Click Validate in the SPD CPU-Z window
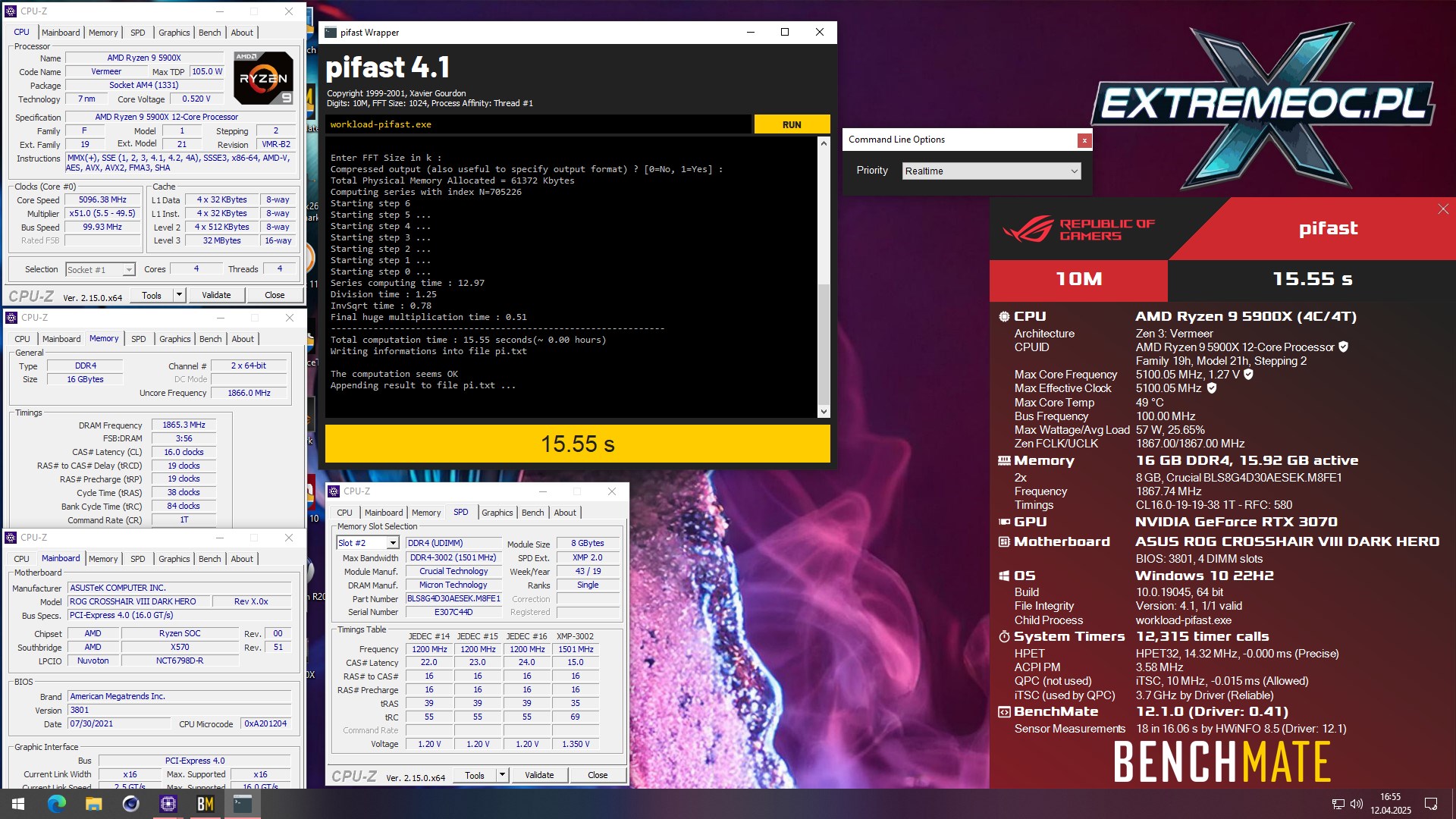1456x819 pixels. (539, 775)
